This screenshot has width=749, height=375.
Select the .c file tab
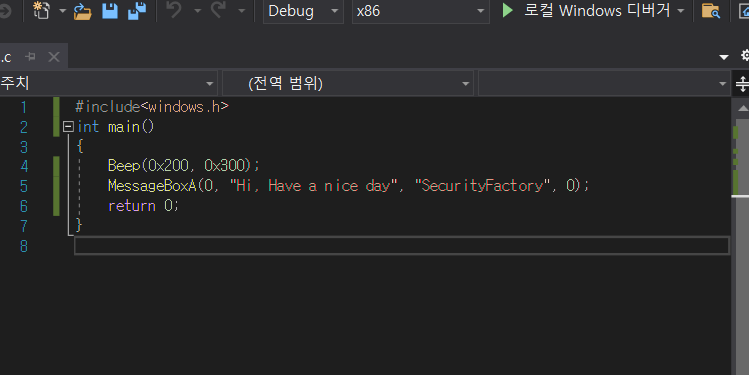click(x=6, y=57)
